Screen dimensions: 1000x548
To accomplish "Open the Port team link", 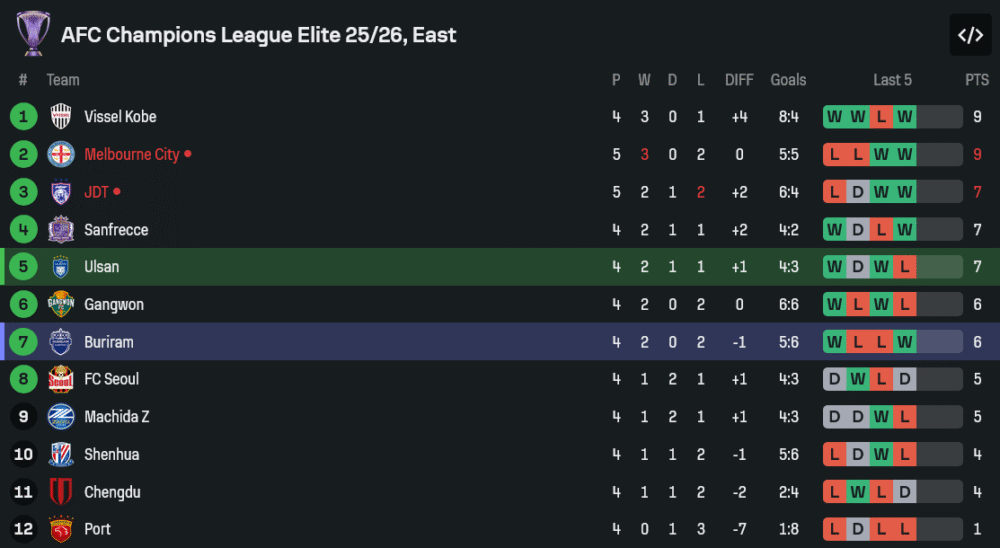I will 97,529.
